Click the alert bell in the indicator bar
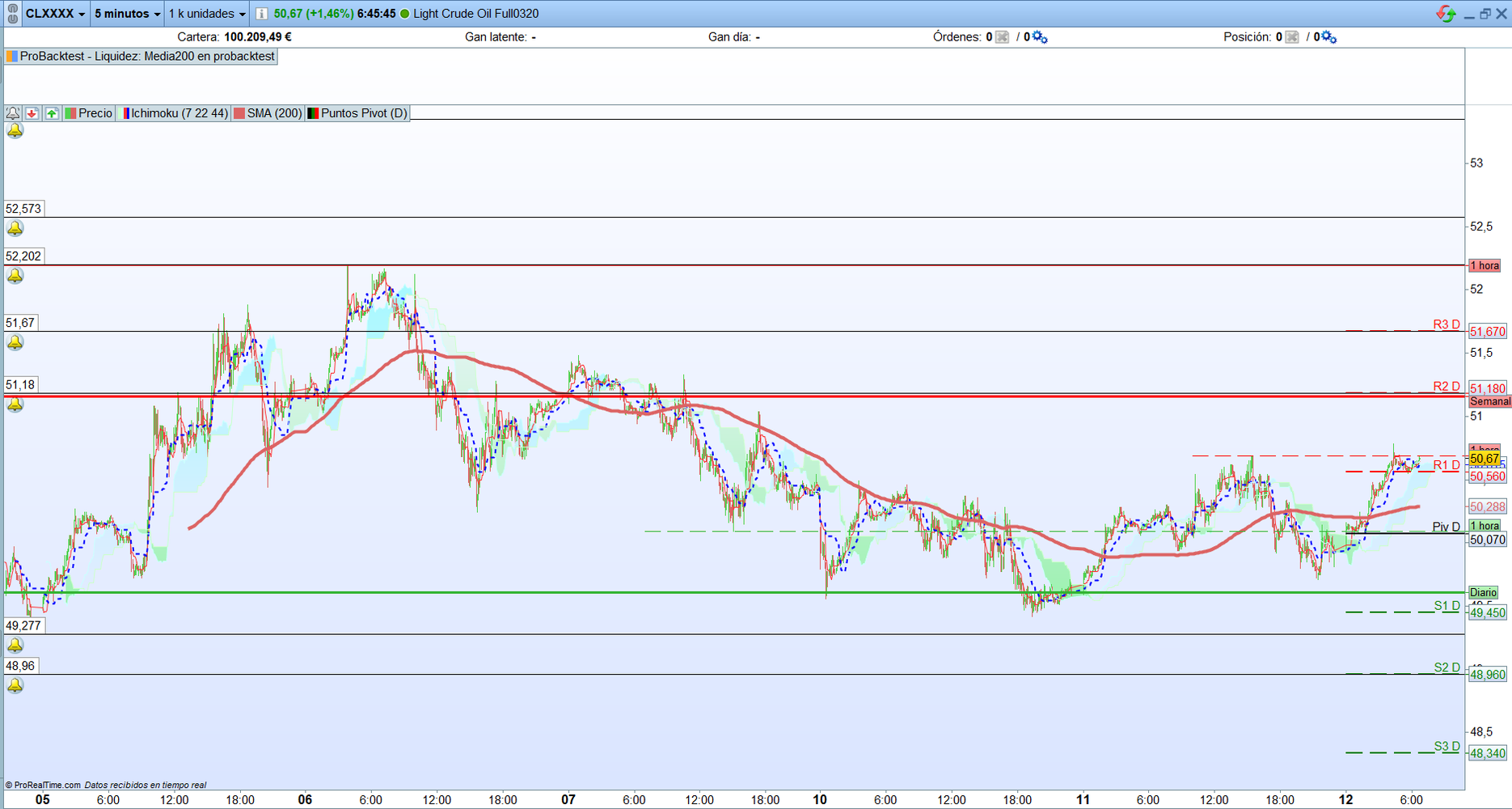Viewport: 1512px width, 809px height. coord(13,113)
